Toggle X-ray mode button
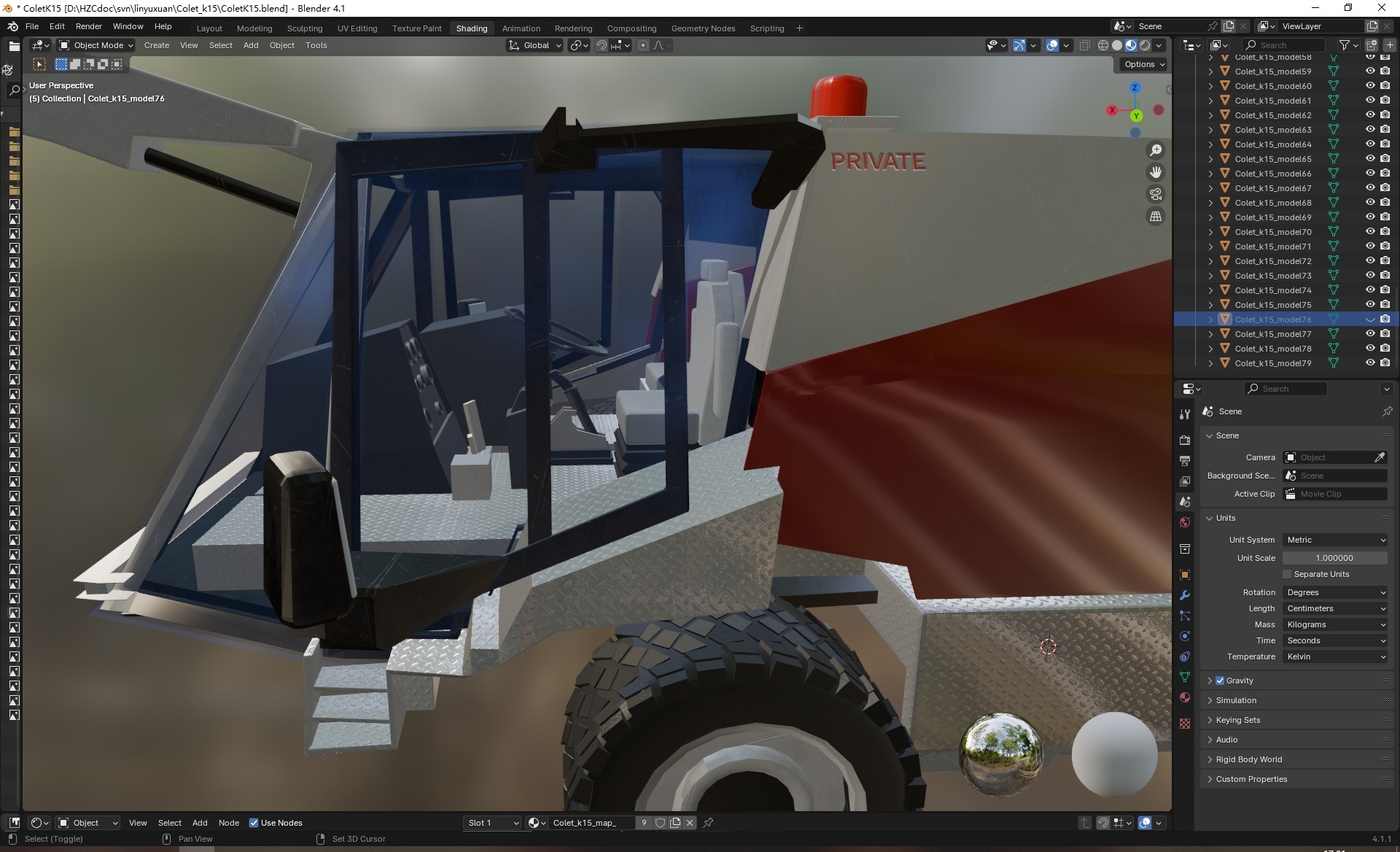 pyautogui.click(x=1084, y=45)
